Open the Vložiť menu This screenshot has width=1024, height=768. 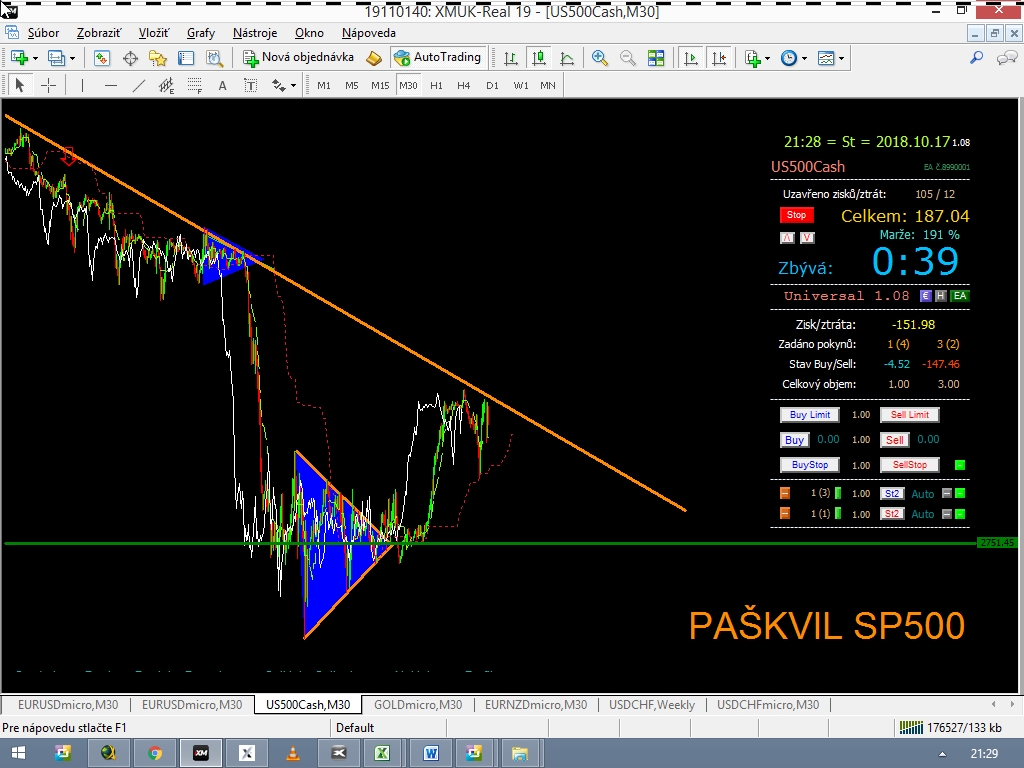coord(153,33)
